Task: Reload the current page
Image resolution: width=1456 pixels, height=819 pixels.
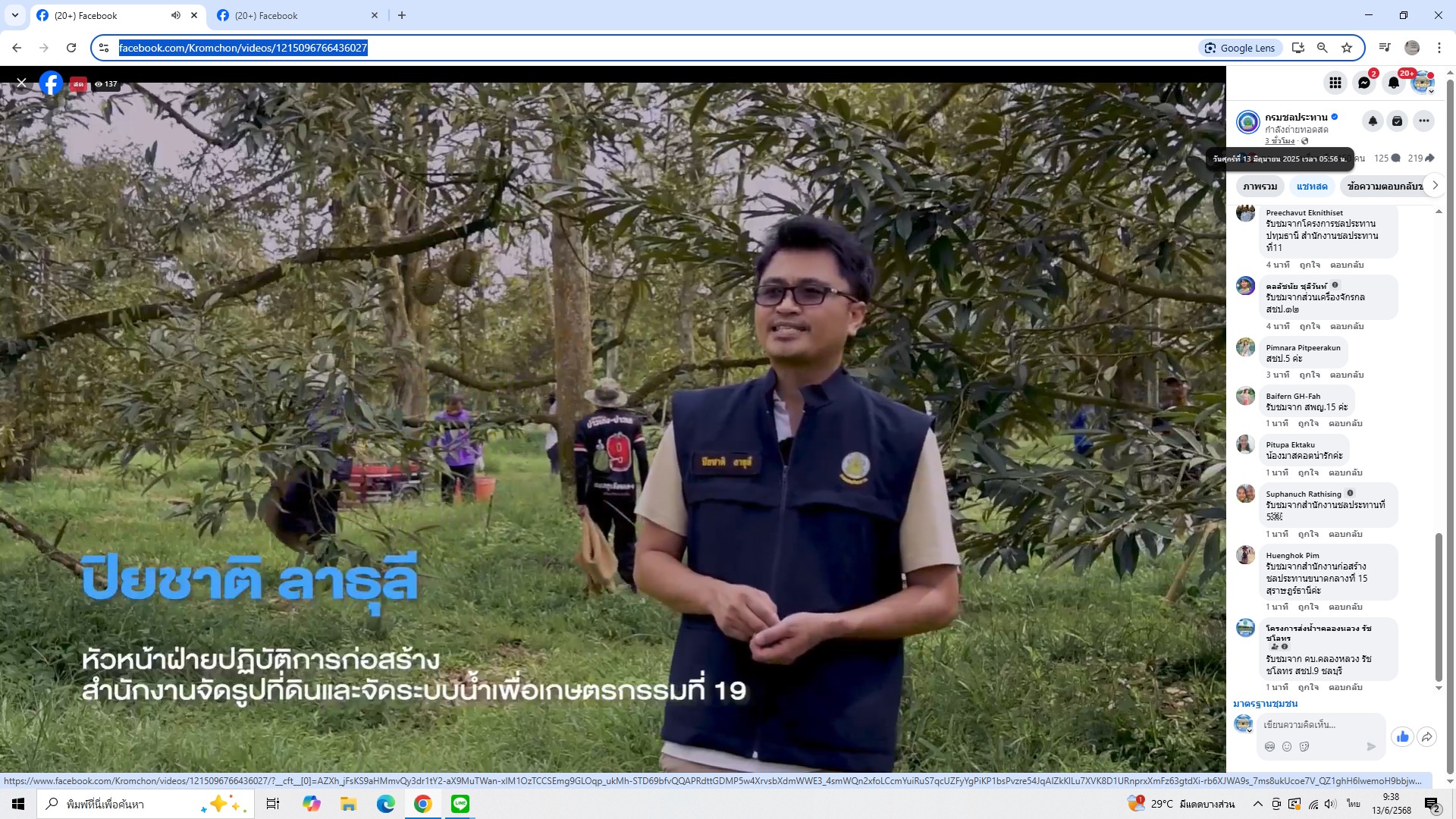Action: [71, 48]
